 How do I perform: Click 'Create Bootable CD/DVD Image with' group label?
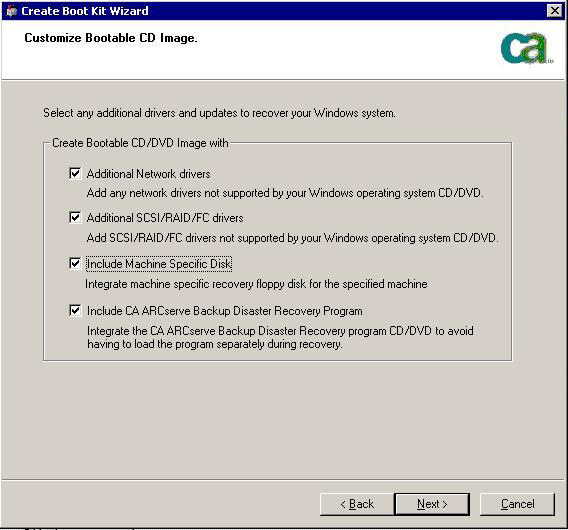(x=140, y=143)
